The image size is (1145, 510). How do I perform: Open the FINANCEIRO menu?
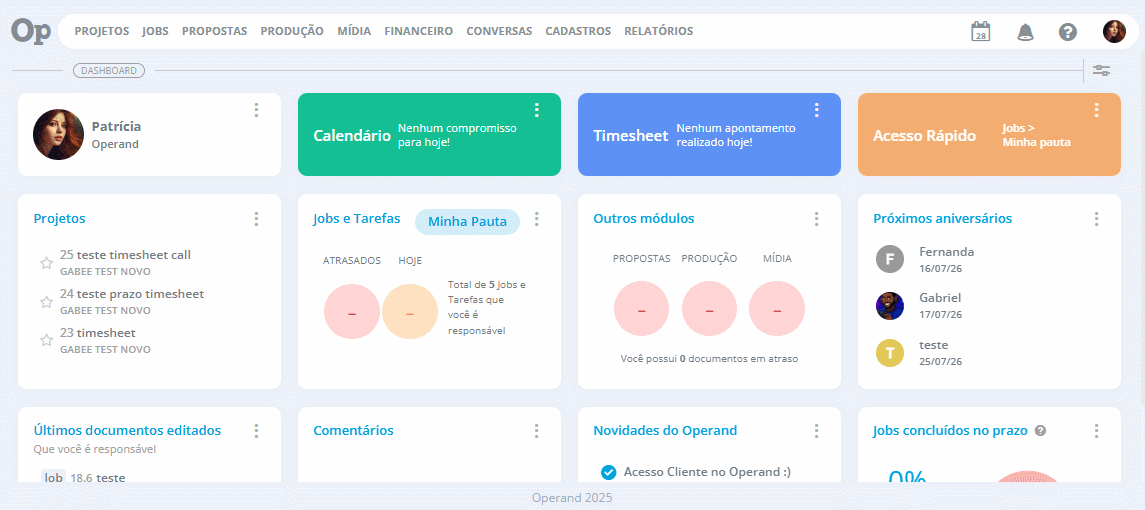tap(418, 31)
